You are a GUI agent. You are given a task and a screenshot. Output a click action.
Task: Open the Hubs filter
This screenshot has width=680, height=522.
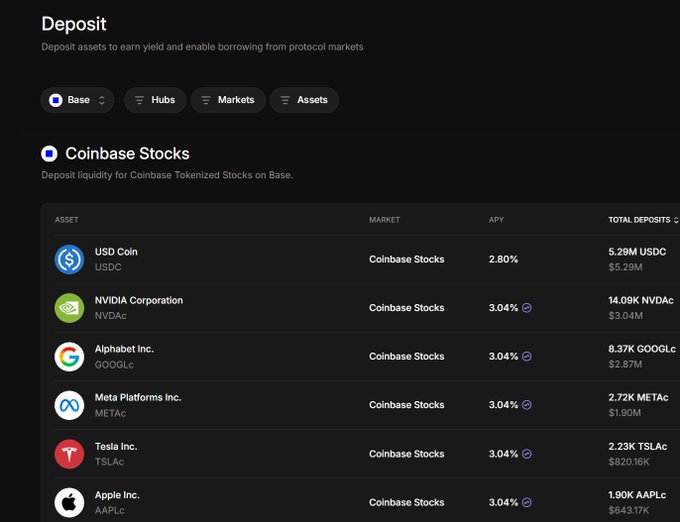(x=155, y=100)
